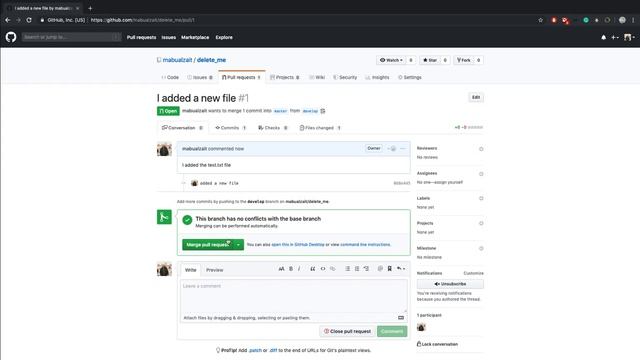This screenshot has width=640, height=360.
Task: Open Labels gear settings
Action: [481, 198]
